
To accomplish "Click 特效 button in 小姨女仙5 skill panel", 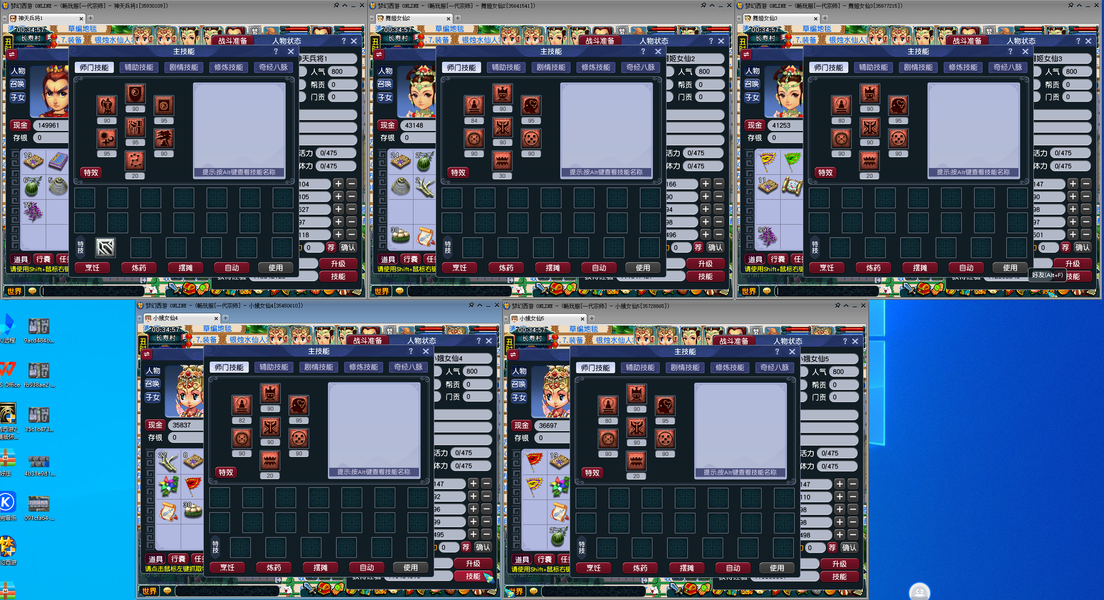I will [592, 473].
